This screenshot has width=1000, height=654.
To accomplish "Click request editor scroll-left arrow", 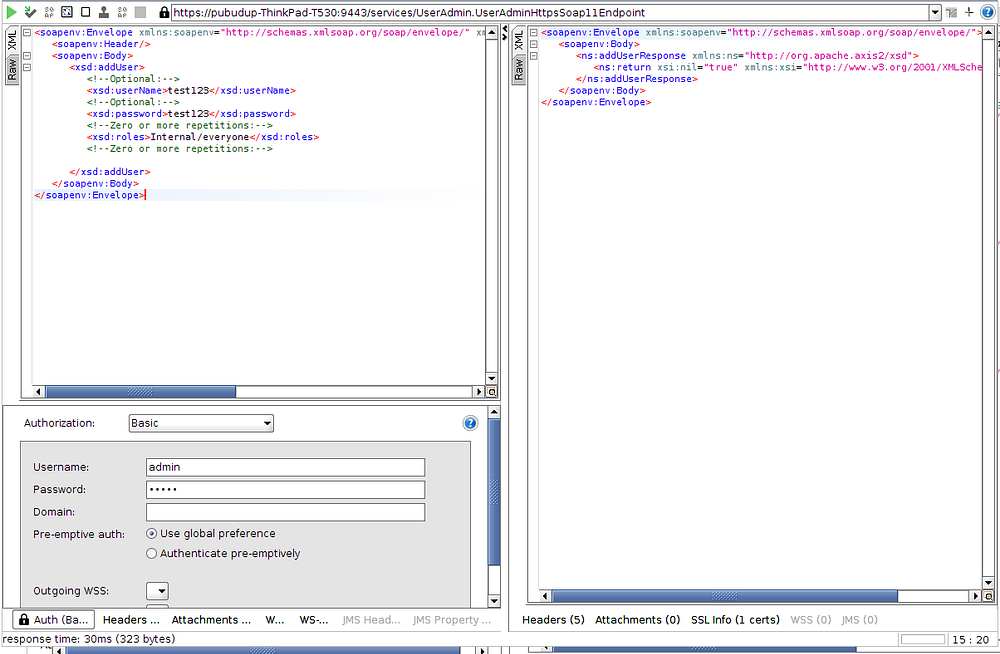I will (x=38, y=392).
